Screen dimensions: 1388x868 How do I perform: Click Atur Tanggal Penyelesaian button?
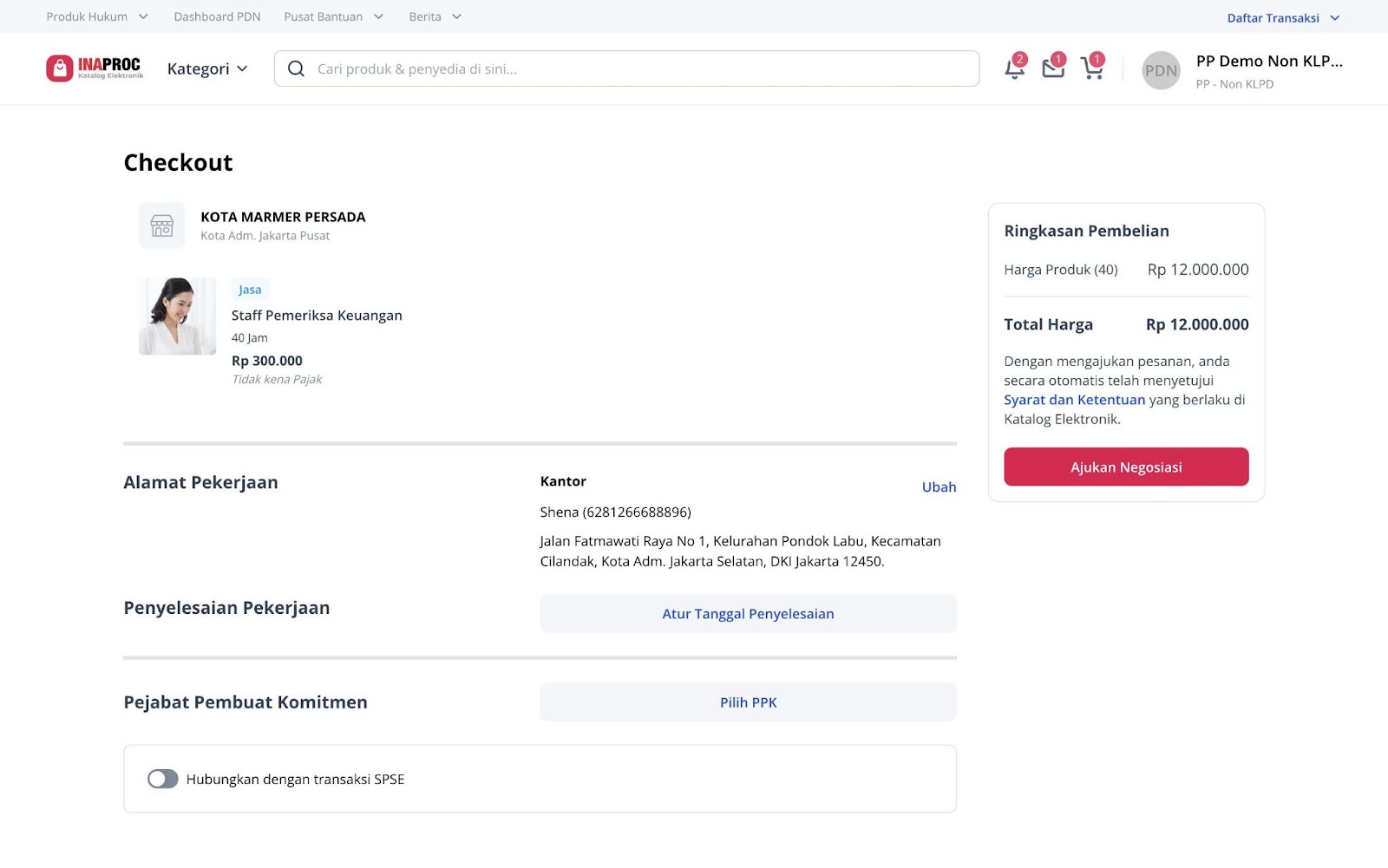point(748,613)
